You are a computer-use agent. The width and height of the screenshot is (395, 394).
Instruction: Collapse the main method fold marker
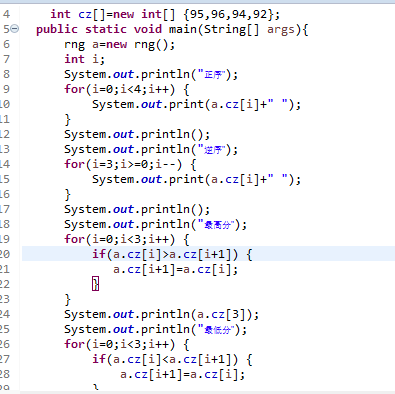click(15, 29)
